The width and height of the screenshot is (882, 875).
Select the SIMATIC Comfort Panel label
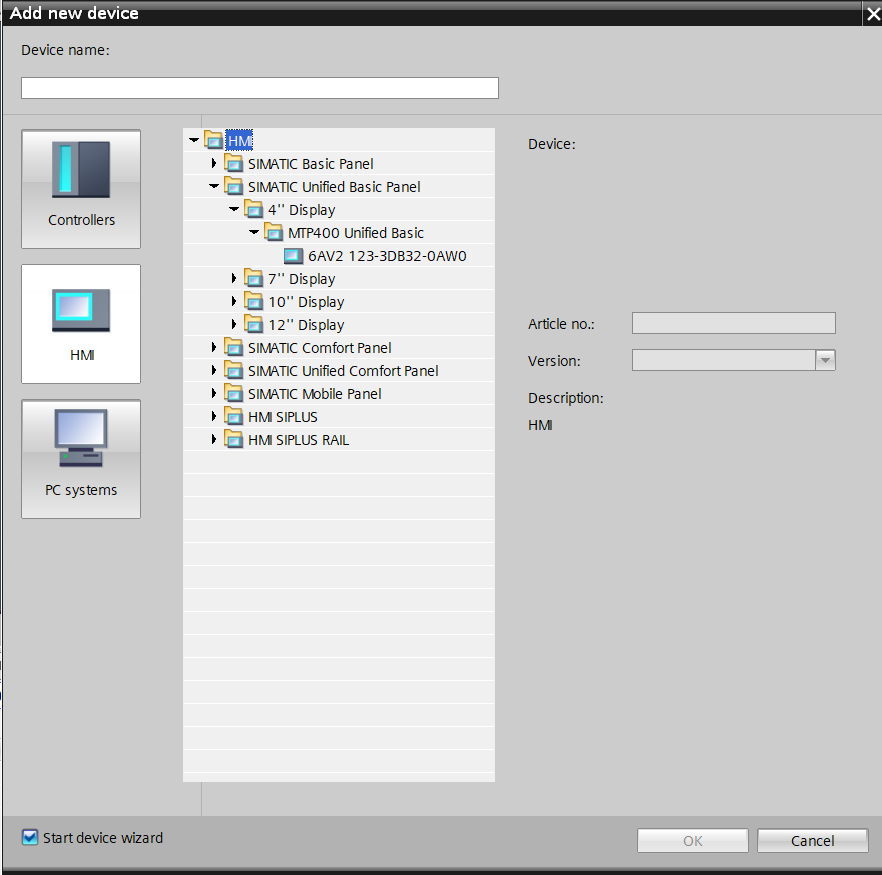(x=320, y=348)
